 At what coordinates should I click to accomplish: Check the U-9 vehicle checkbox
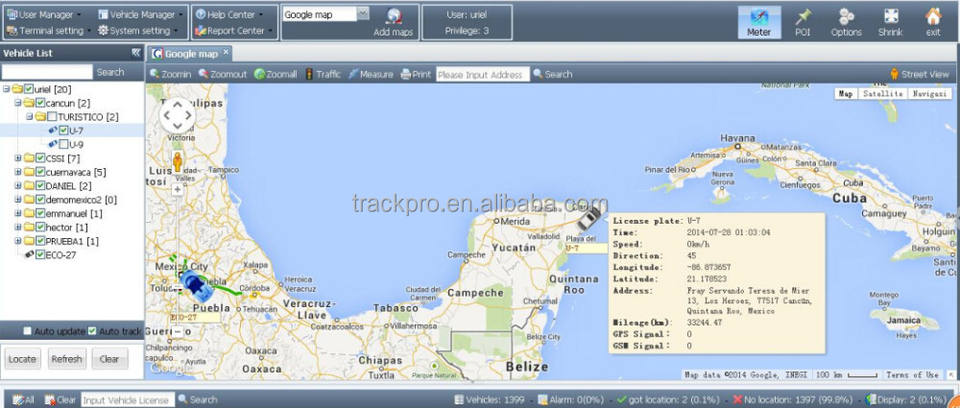64,145
